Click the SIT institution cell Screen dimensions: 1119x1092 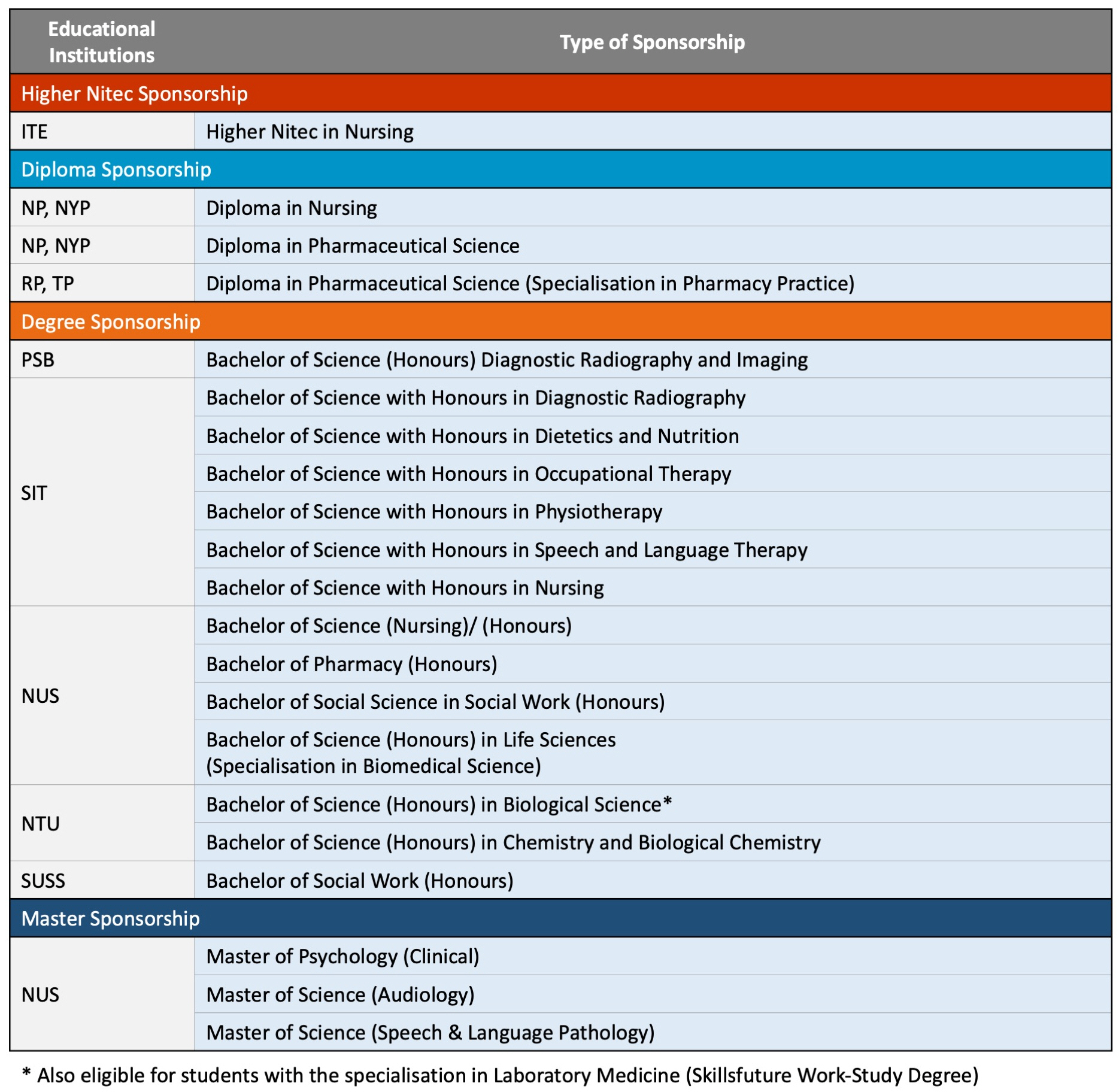click(x=34, y=493)
